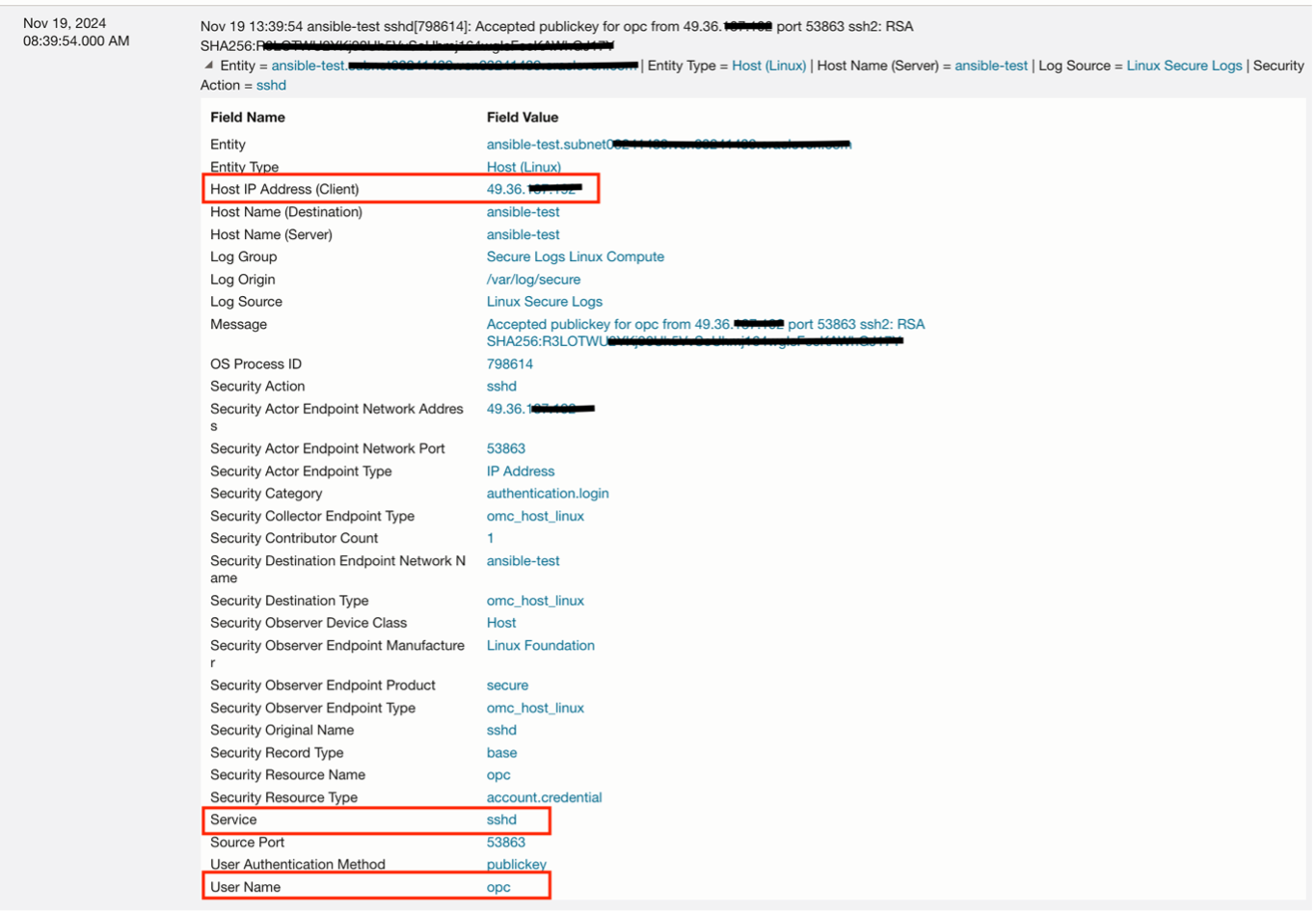Open the Entity value link in the field table
The image size is (1316, 913).
pos(668,145)
